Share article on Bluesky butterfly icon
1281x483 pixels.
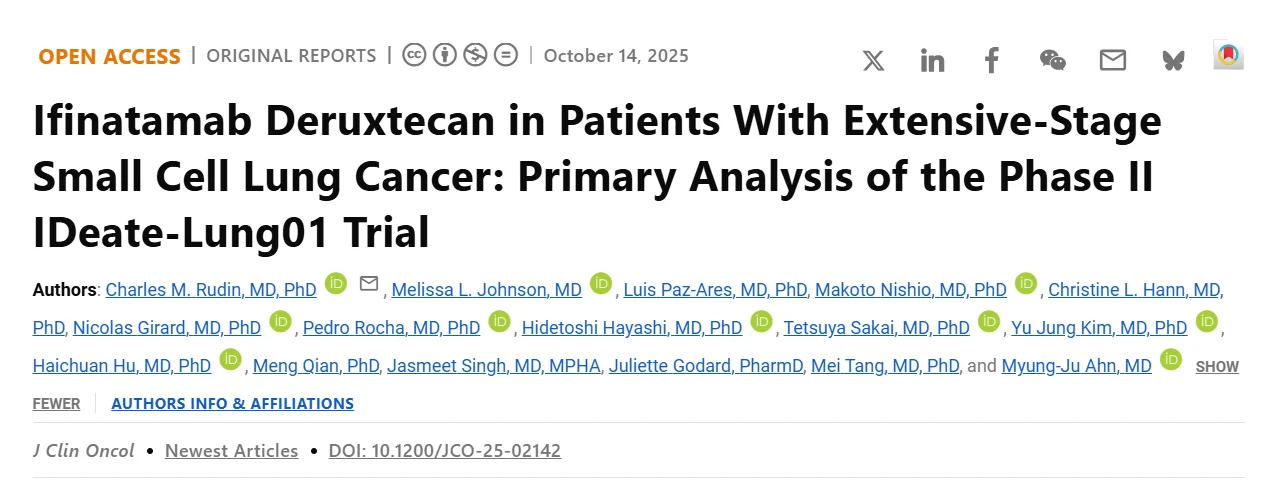click(x=1173, y=61)
